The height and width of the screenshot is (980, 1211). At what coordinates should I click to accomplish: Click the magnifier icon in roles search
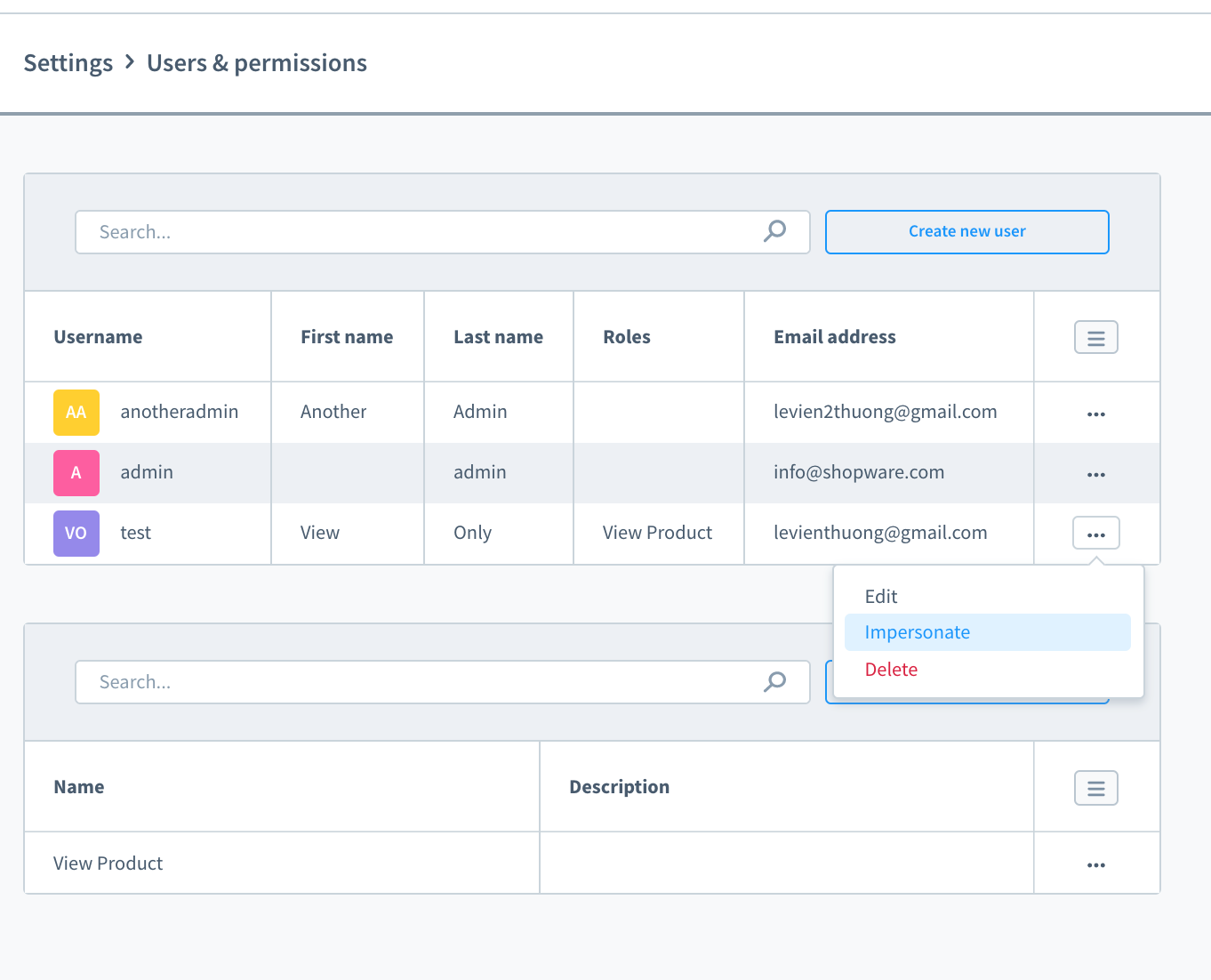774,681
